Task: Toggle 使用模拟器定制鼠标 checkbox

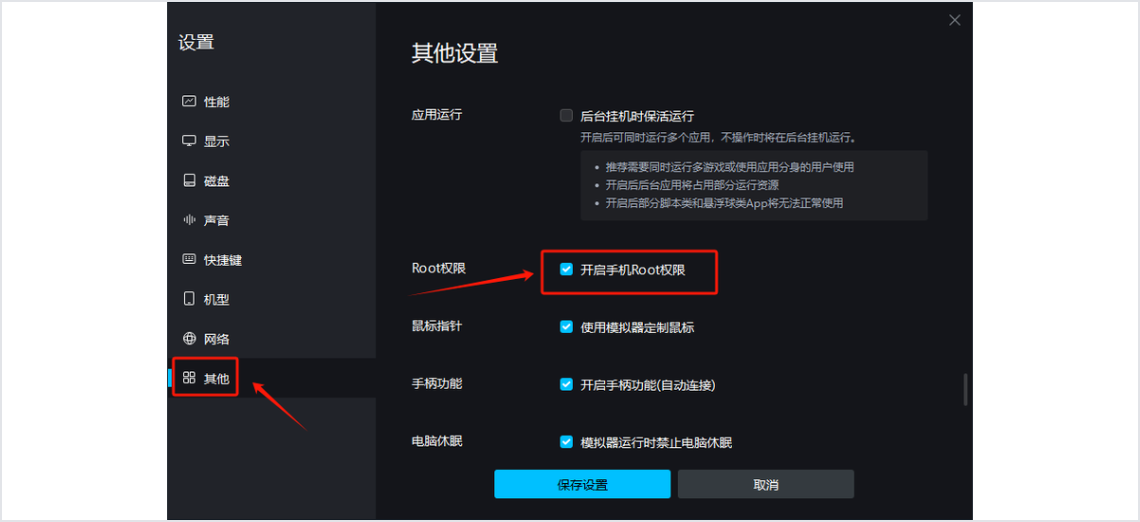Action: click(x=566, y=327)
